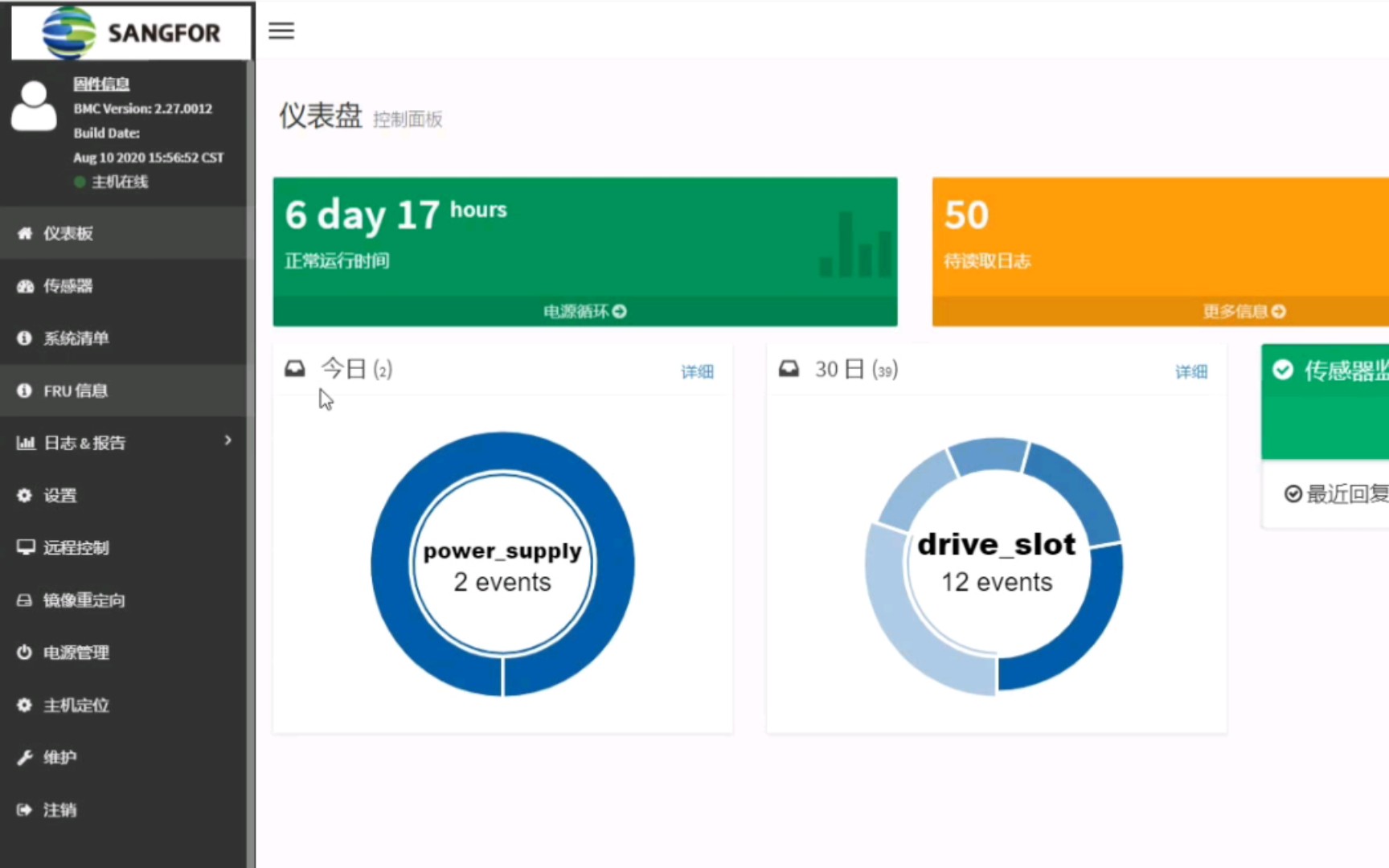Open the 系统清单 menu item

(x=123, y=338)
